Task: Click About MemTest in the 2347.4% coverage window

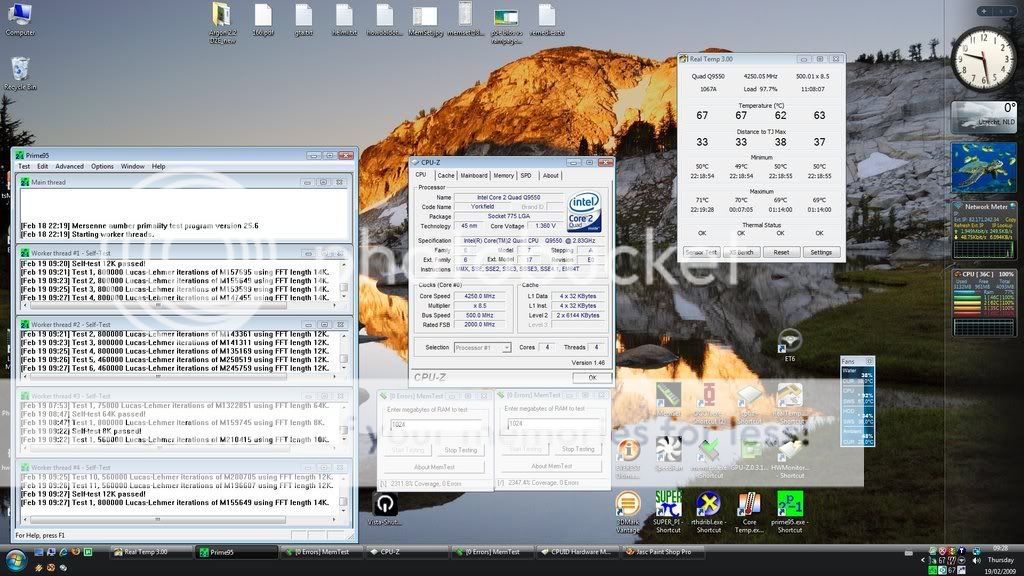Action: (552, 466)
